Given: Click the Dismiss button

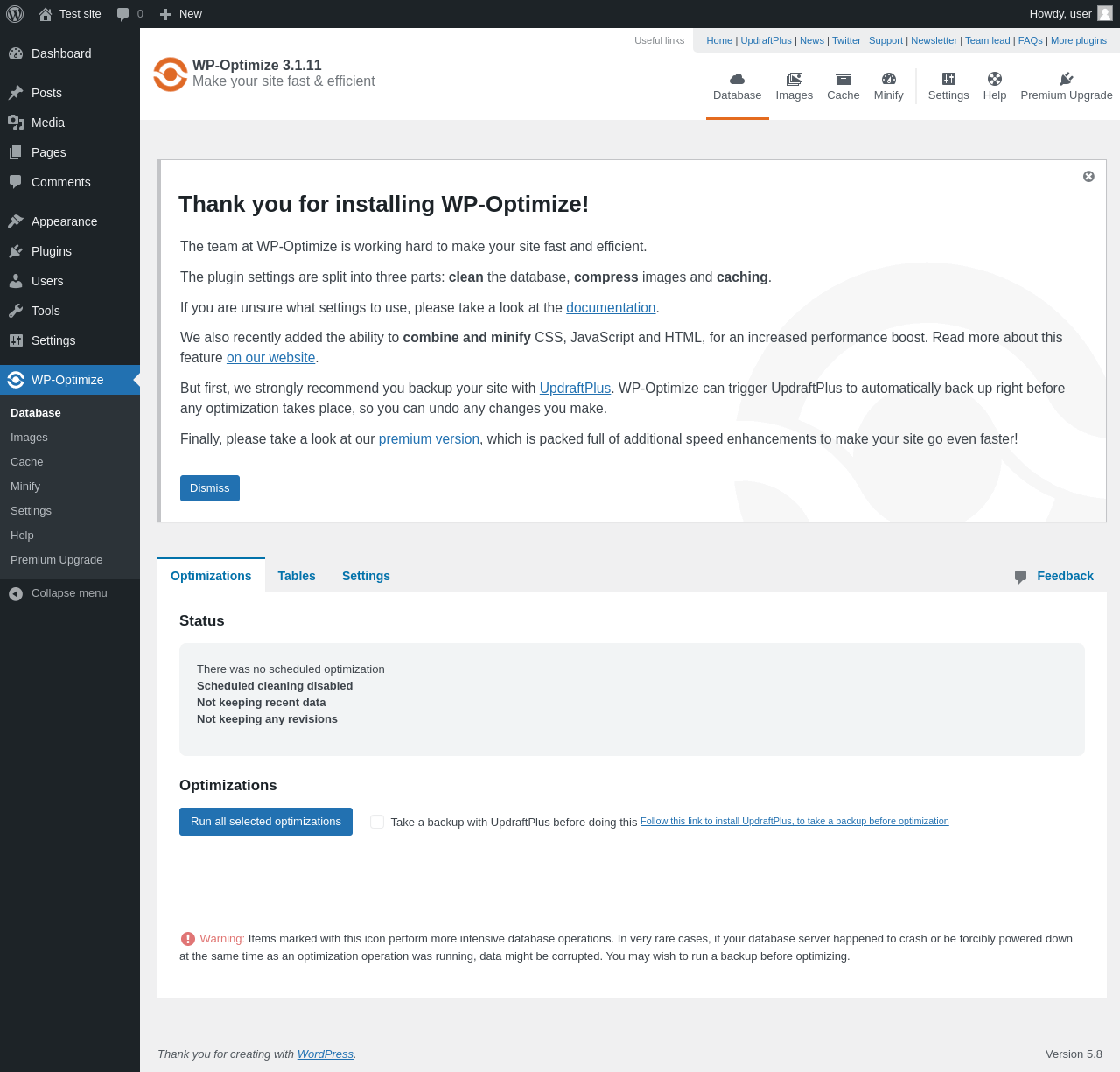Looking at the screenshot, I should pyautogui.click(x=210, y=488).
